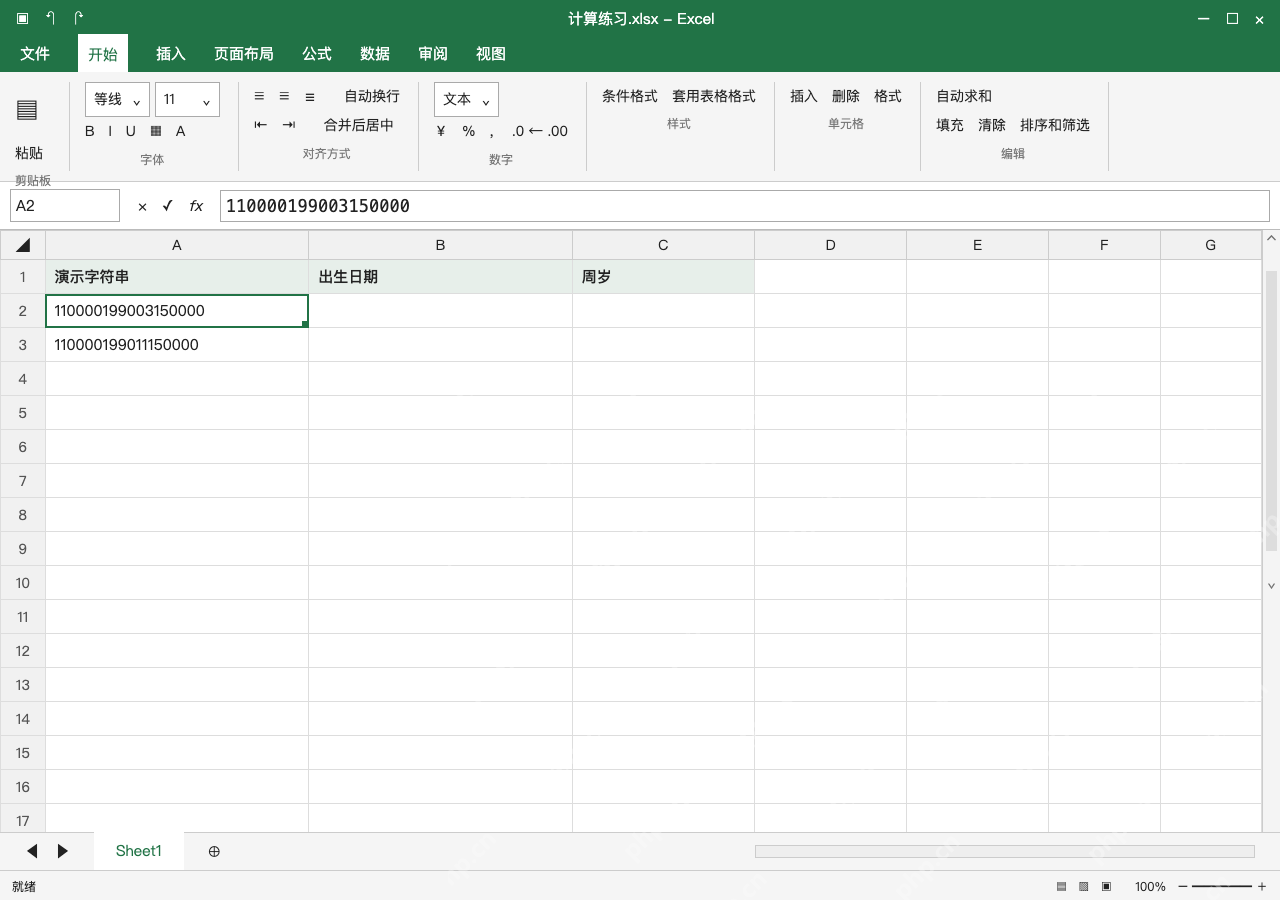Toggle bold formatting

[x=90, y=131]
